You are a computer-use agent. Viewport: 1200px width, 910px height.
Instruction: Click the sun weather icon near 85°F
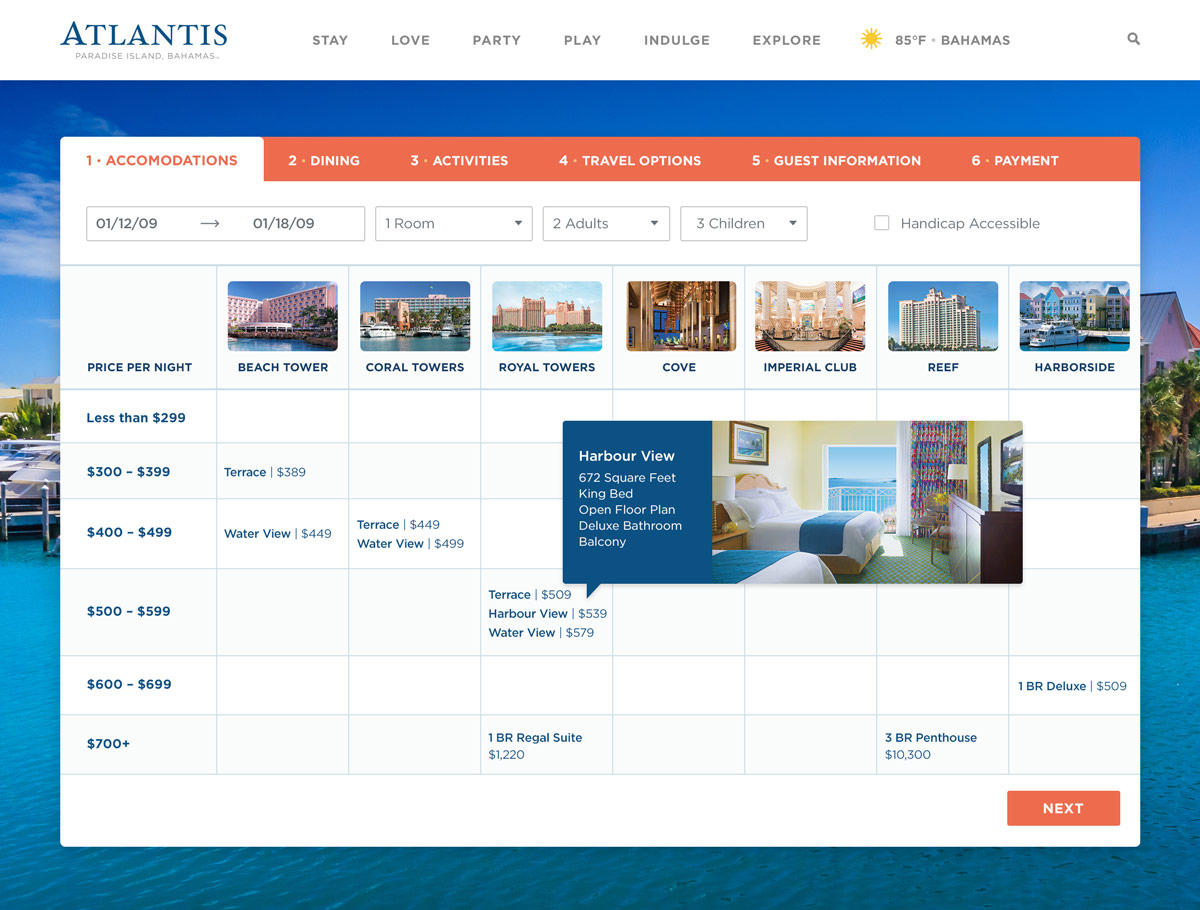tap(871, 39)
